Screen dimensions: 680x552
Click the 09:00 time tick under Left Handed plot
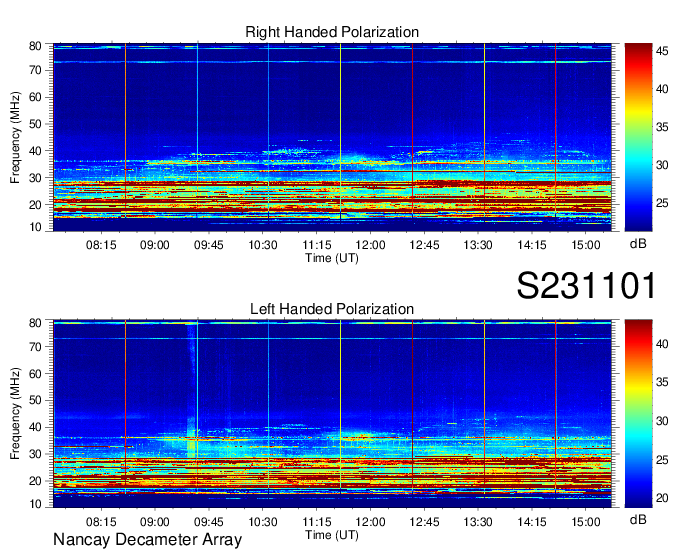[155, 522]
